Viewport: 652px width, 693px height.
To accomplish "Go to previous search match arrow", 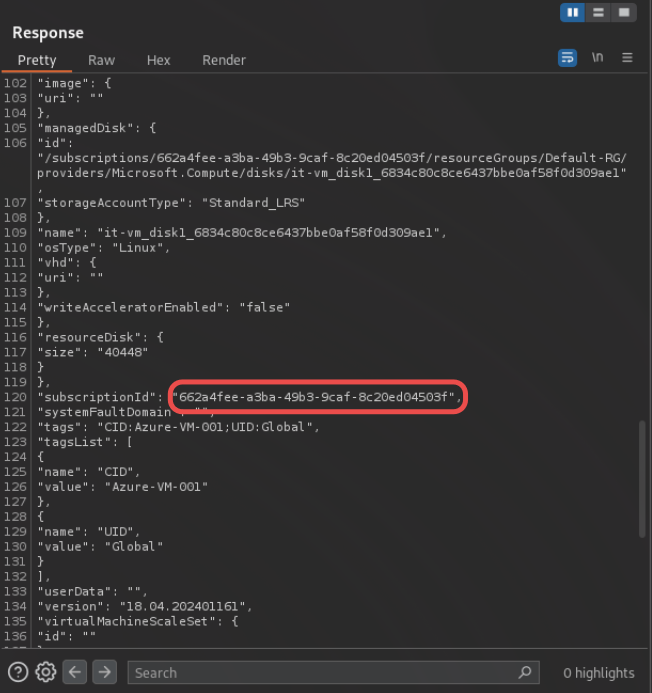I will click(77, 672).
